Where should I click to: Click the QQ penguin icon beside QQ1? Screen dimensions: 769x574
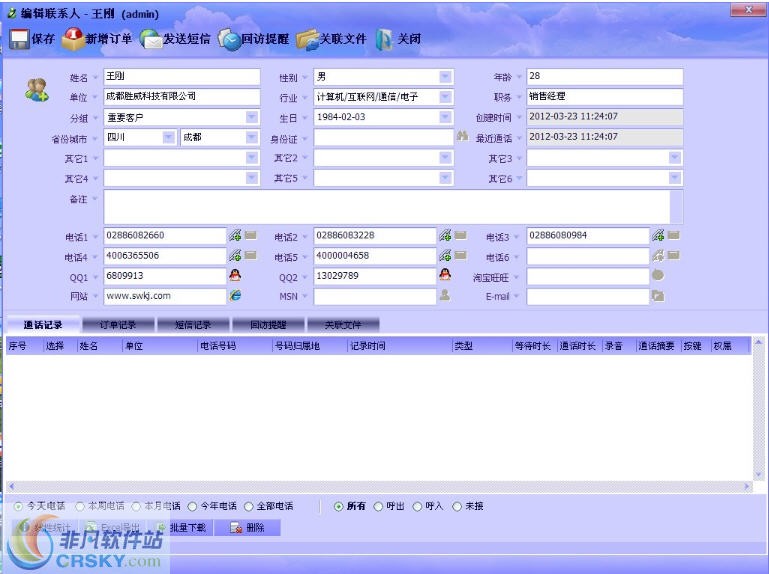(235, 275)
